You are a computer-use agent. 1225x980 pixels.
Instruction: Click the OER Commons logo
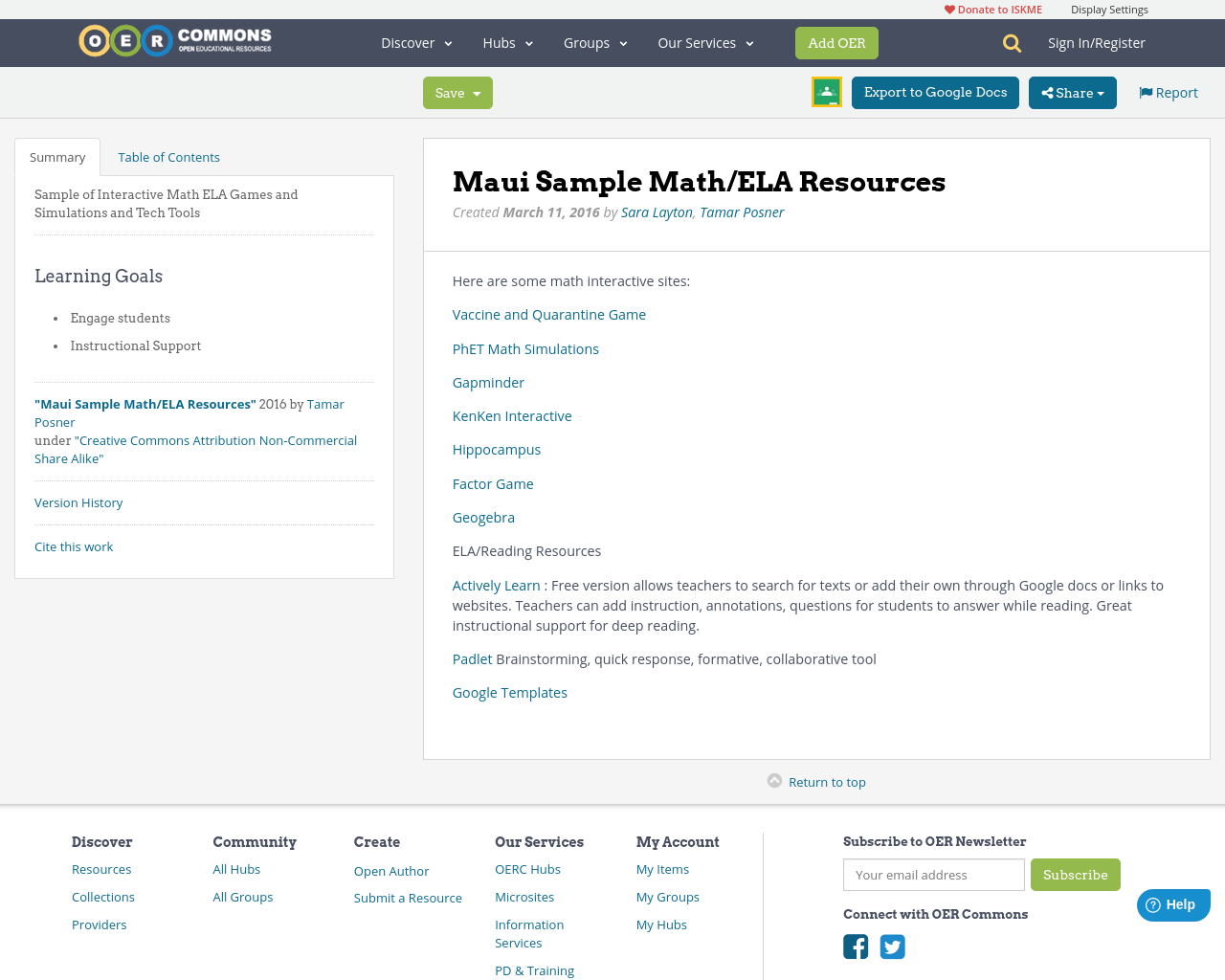click(175, 41)
